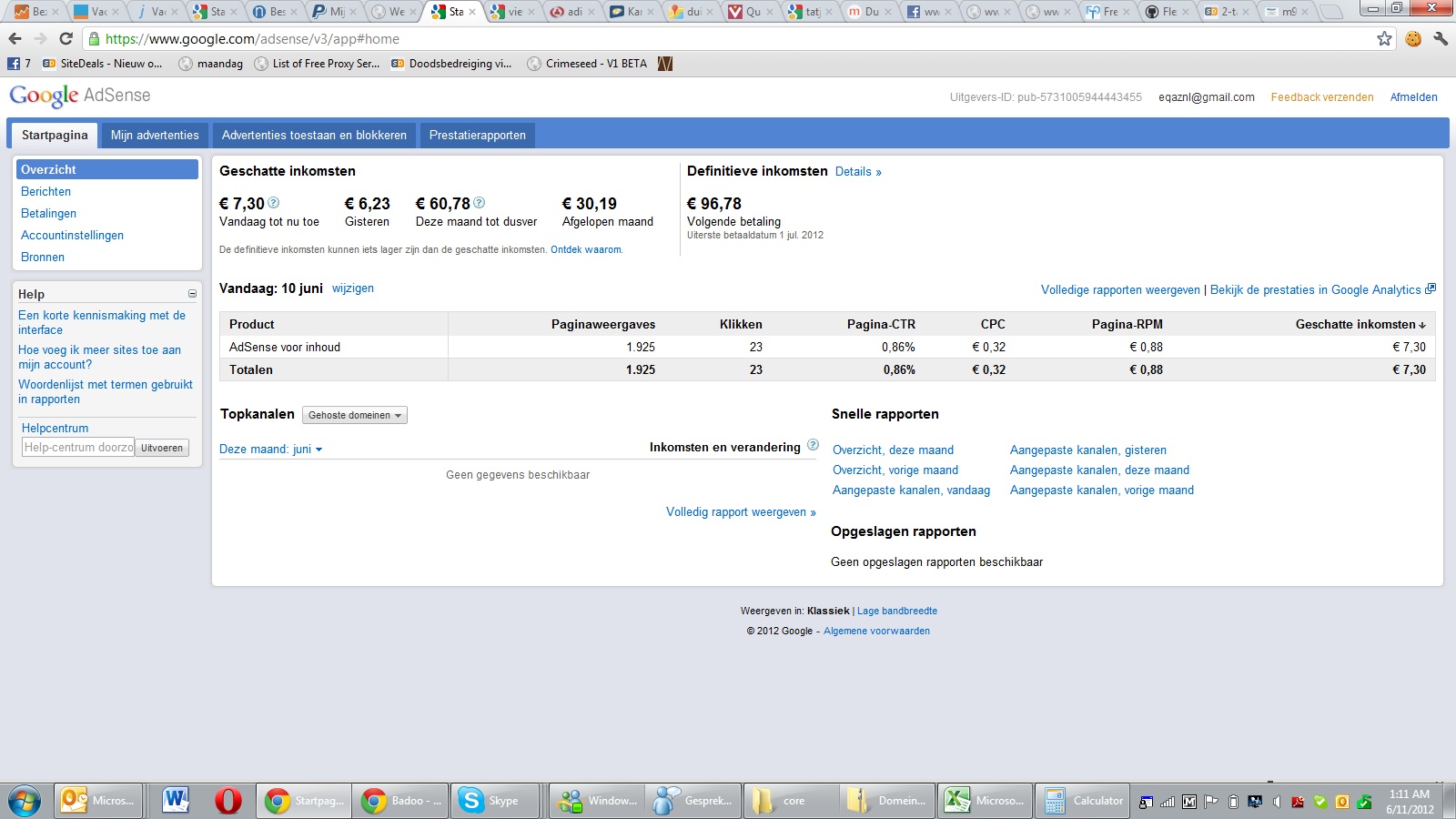Click help icon next to € 7,30

(x=274, y=203)
